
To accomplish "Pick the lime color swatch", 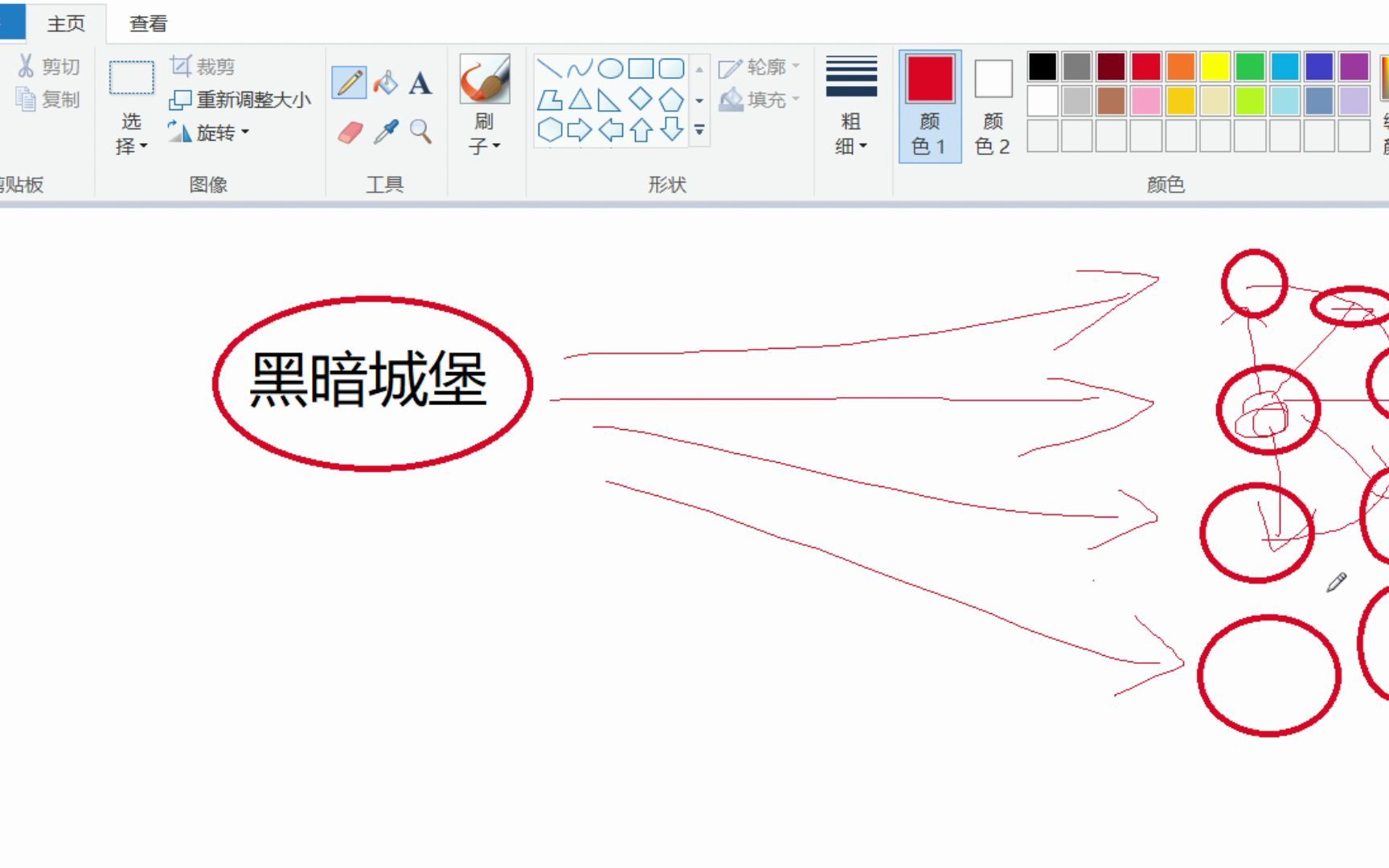I will (1250, 101).
